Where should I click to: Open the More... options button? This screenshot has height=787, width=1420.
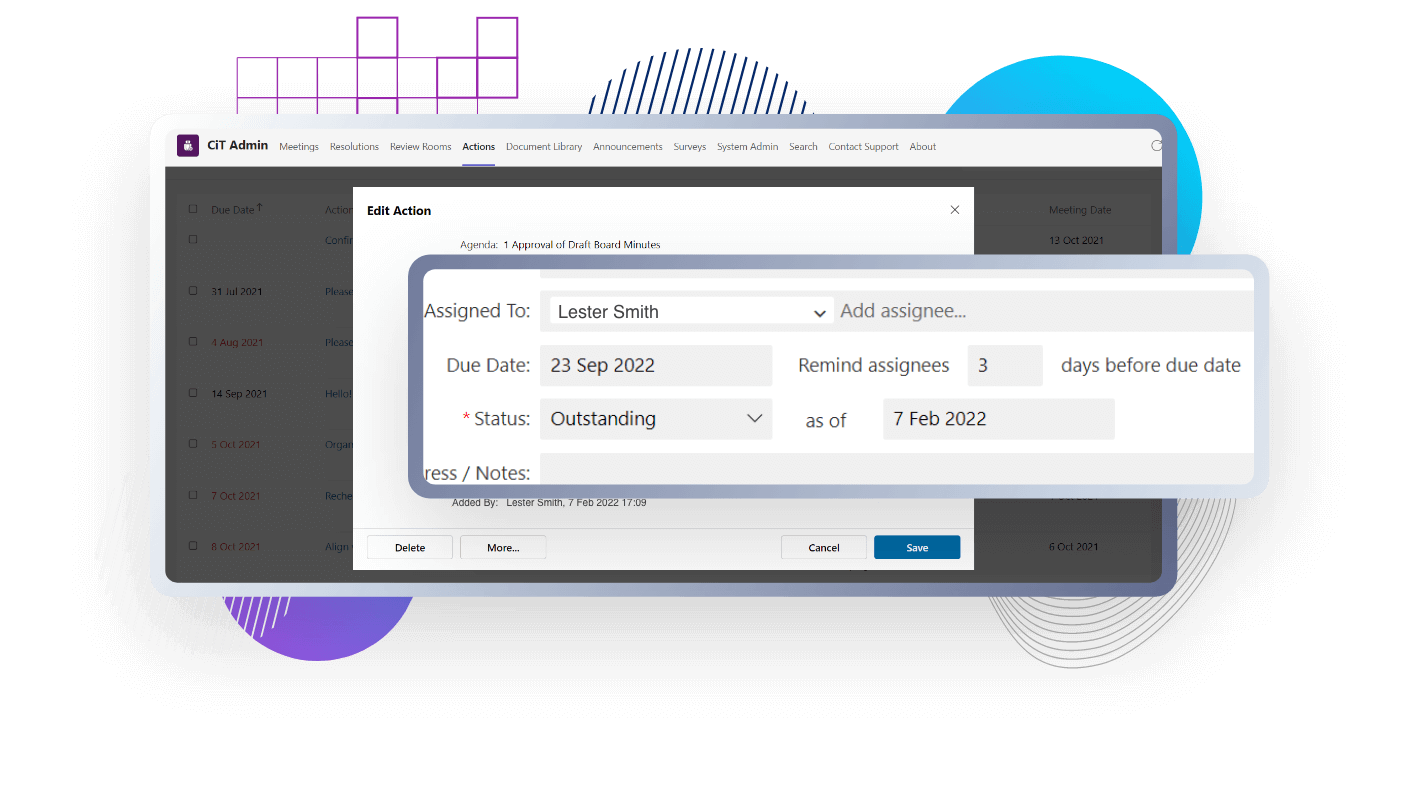pos(503,547)
